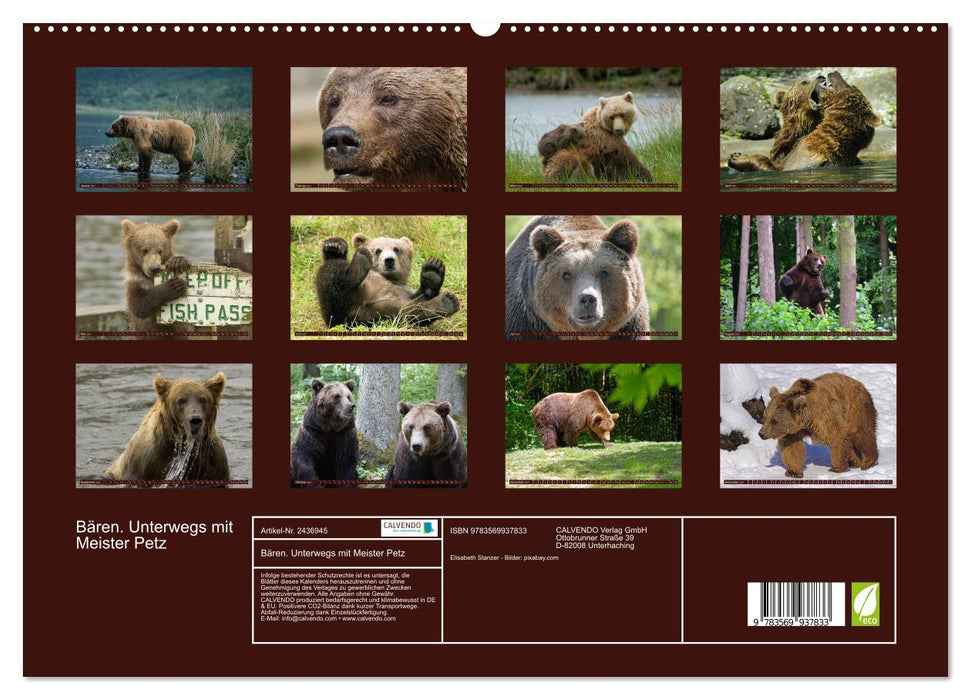This screenshot has width=971, height=700.
Task: Click the credit 'Elisabeth Stanzer - Bilder: pixabay.com'
Action: [x=504, y=558]
